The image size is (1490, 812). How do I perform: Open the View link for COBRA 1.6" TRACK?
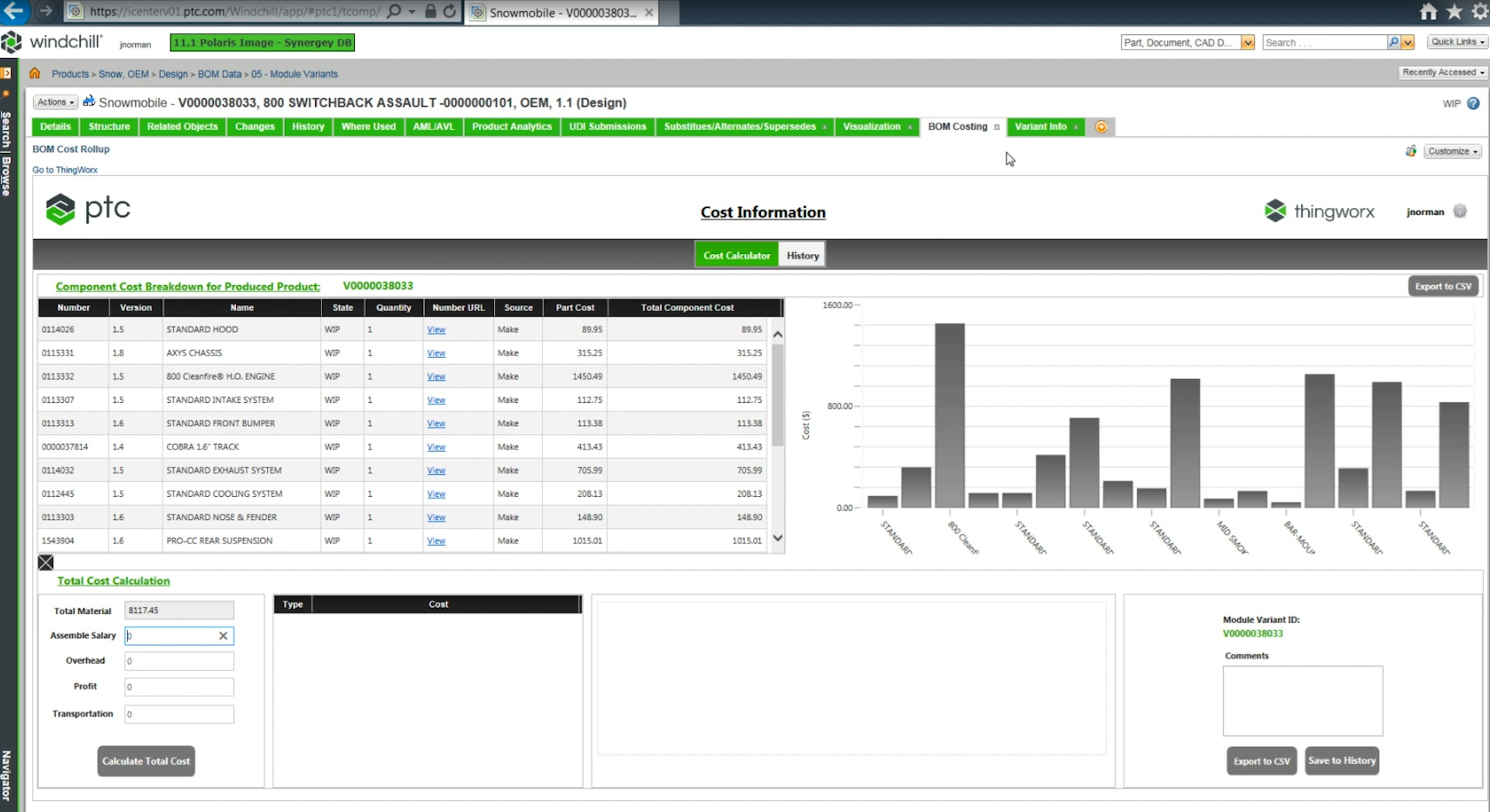436,447
